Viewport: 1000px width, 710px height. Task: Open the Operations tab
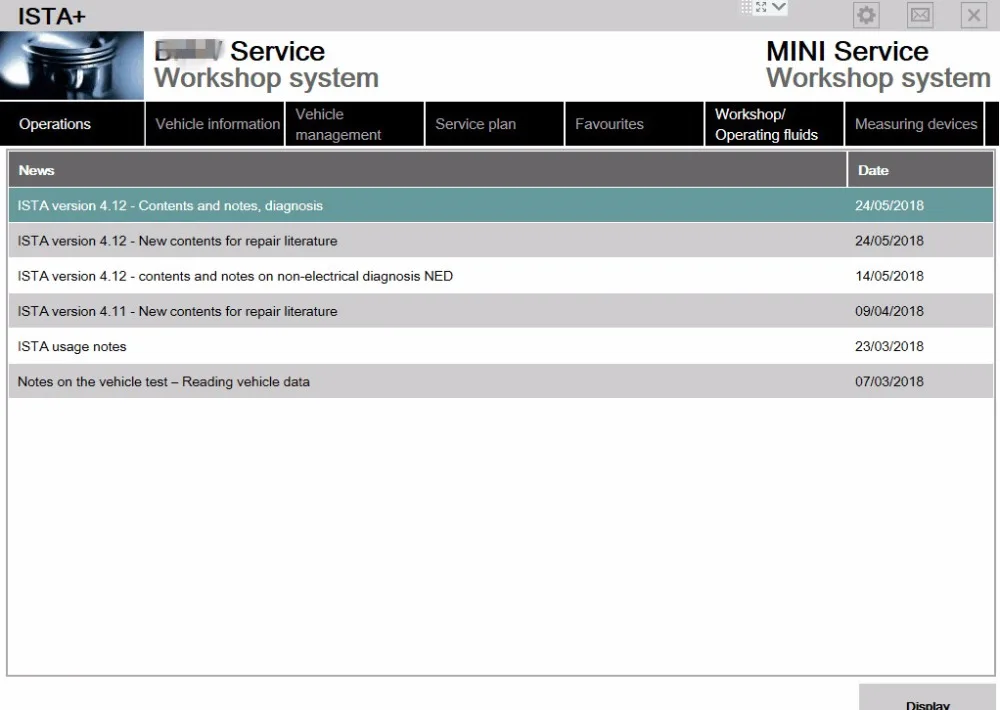72,124
